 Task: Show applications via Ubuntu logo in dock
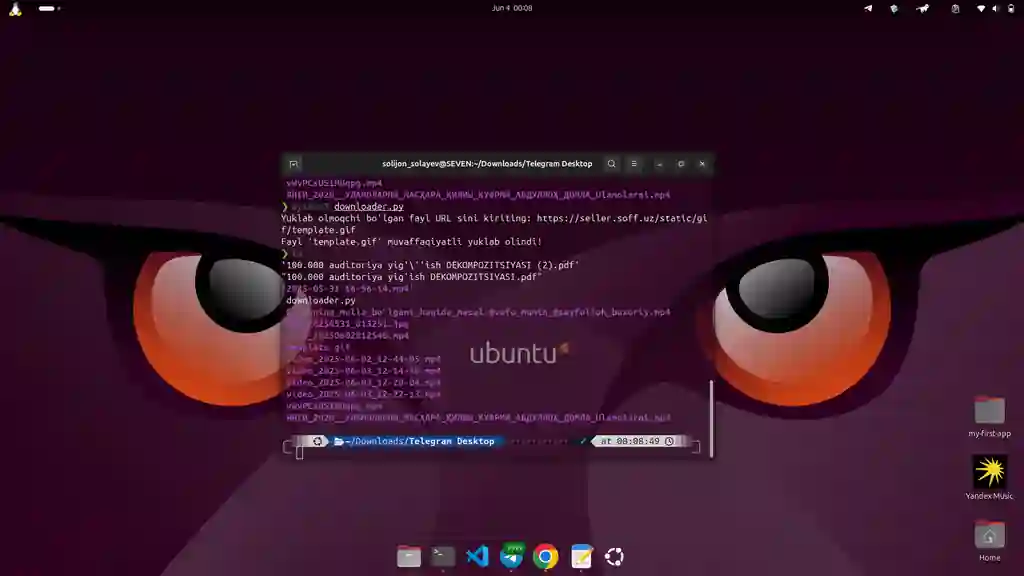pos(614,556)
